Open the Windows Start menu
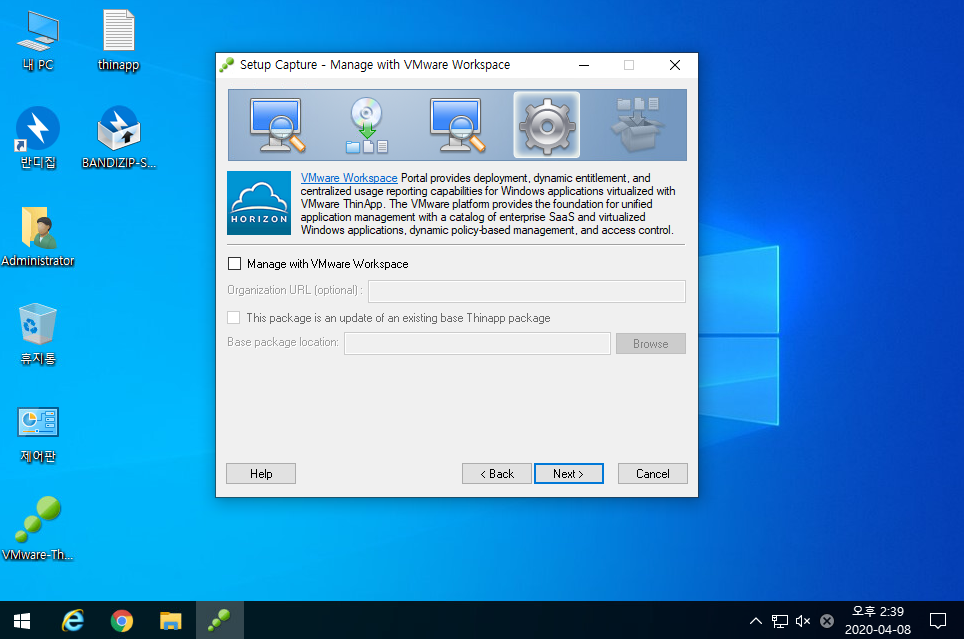The image size is (964, 639). point(22,621)
